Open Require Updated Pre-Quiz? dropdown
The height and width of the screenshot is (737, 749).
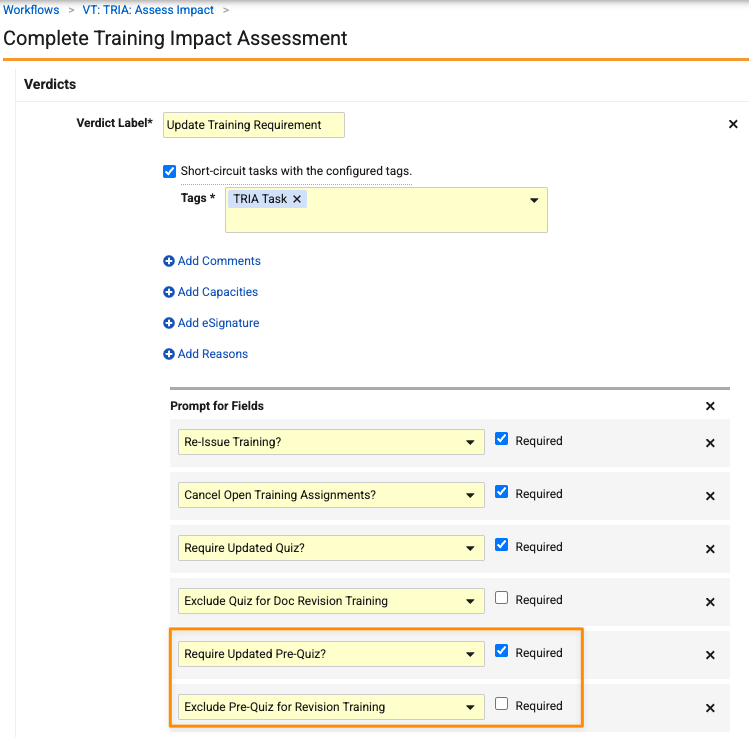click(x=470, y=654)
